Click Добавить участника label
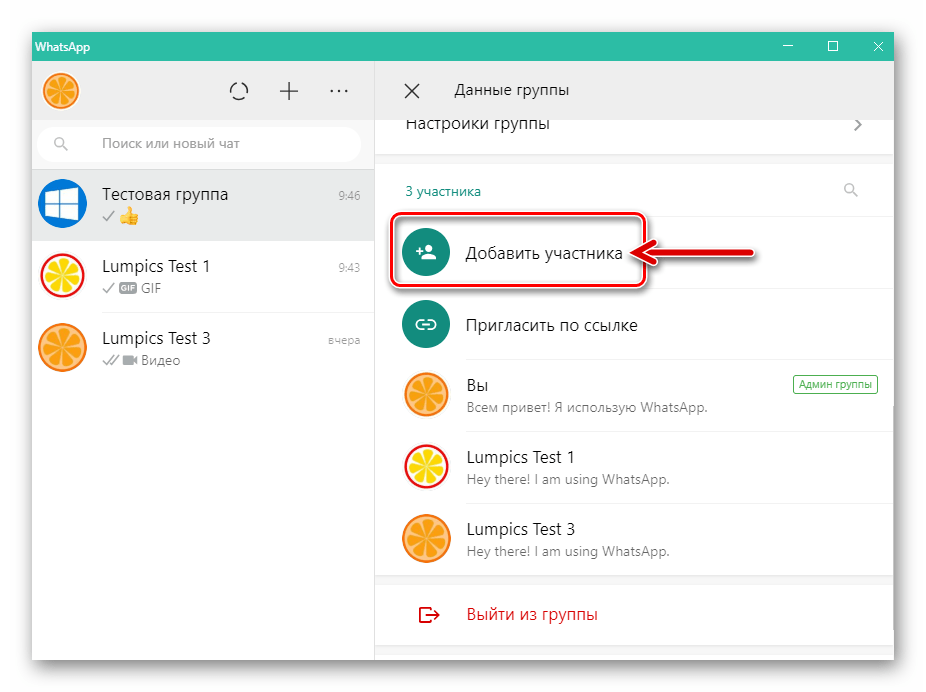Image resolution: width=926 pixels, height=692 pixels. click(x=544, y=253)
